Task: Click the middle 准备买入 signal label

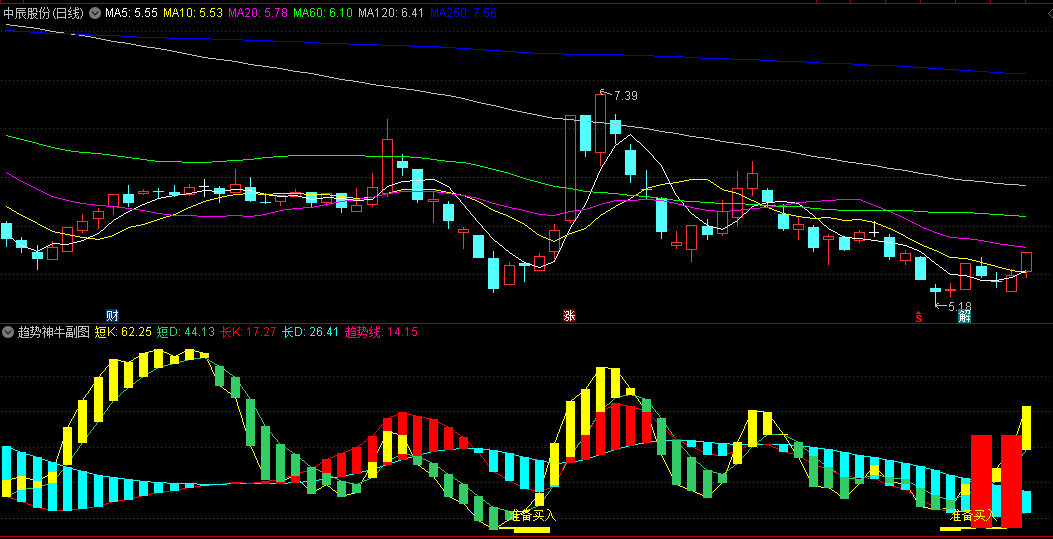Action: tap(533, 516)
